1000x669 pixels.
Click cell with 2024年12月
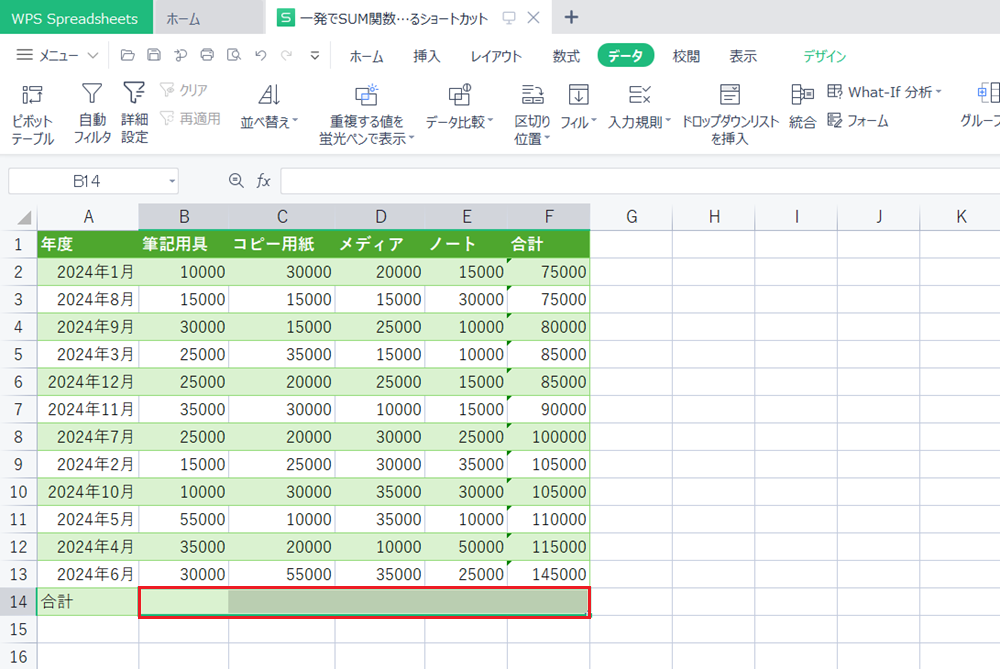click(88, 381)
